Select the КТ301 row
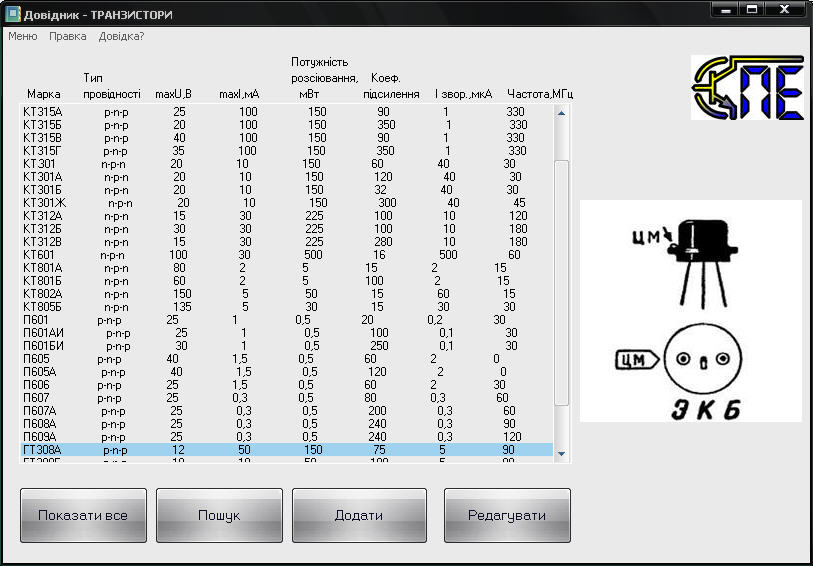 tap(287, 164)
